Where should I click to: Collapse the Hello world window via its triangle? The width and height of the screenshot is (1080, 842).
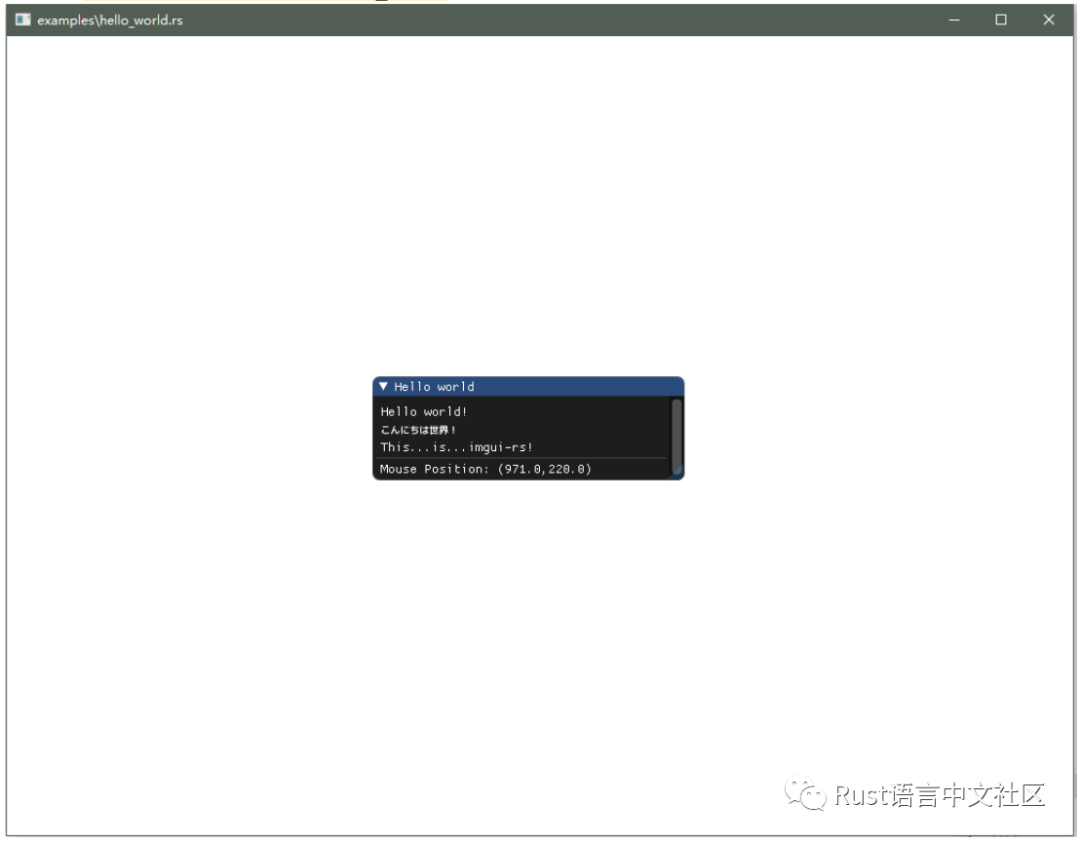pos(384,387)
